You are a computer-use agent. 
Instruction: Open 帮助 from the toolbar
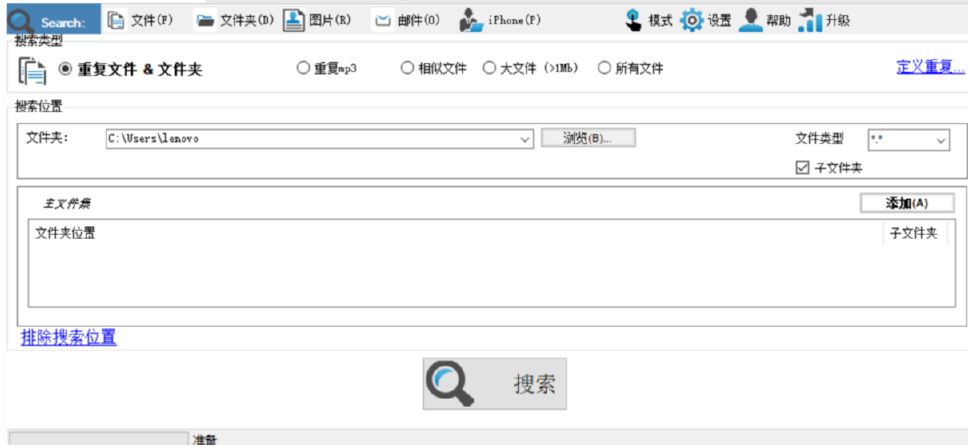click(x=778, y=21)
